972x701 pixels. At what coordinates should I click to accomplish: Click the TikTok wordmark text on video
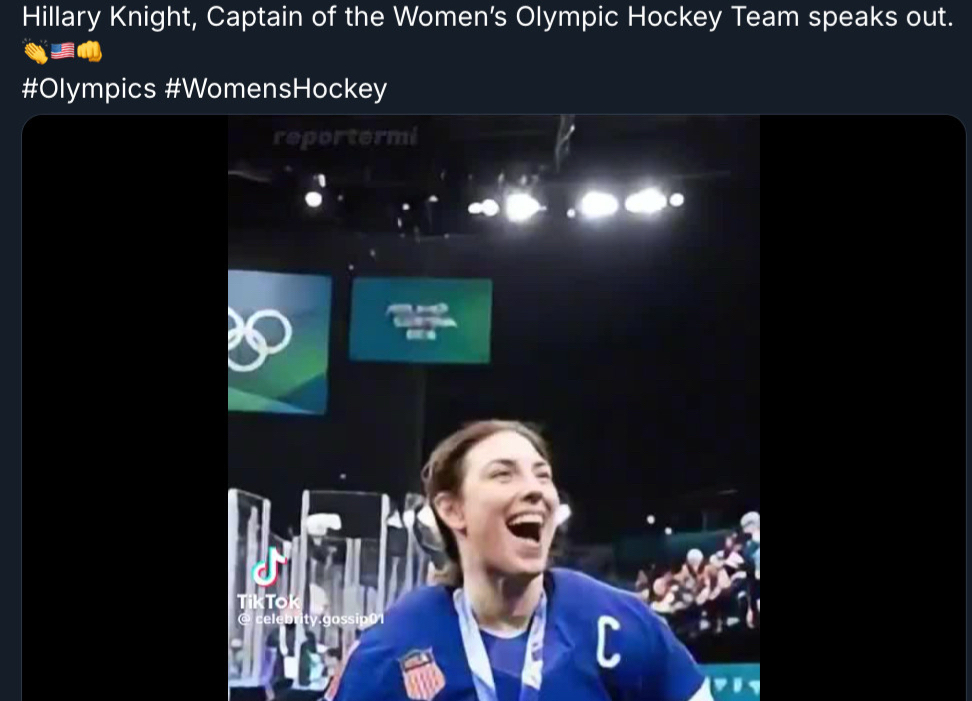[268, 601]
